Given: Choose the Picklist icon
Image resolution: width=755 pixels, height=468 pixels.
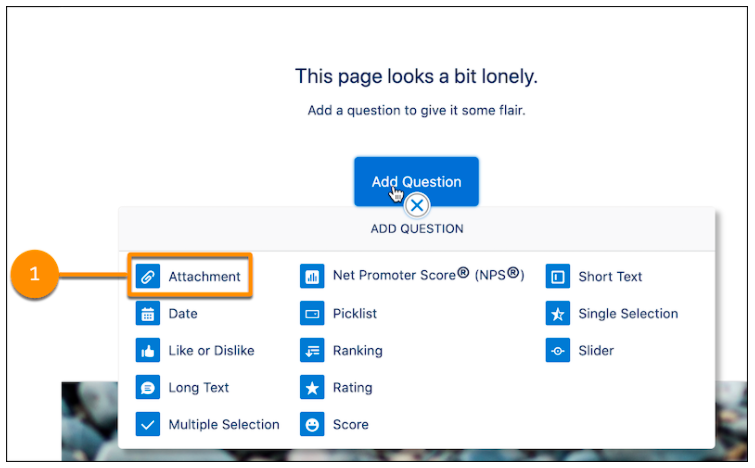Looking at the screenshot, I should coord(312,313).
